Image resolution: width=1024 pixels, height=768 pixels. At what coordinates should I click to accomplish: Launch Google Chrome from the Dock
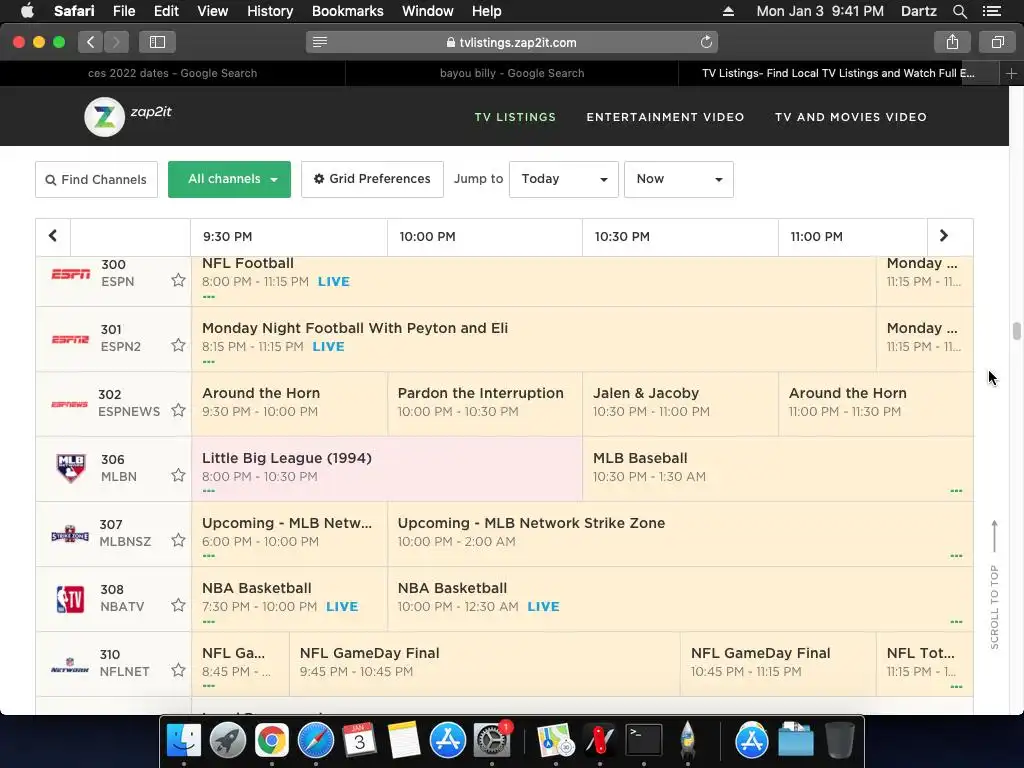[x=272, y=740]
